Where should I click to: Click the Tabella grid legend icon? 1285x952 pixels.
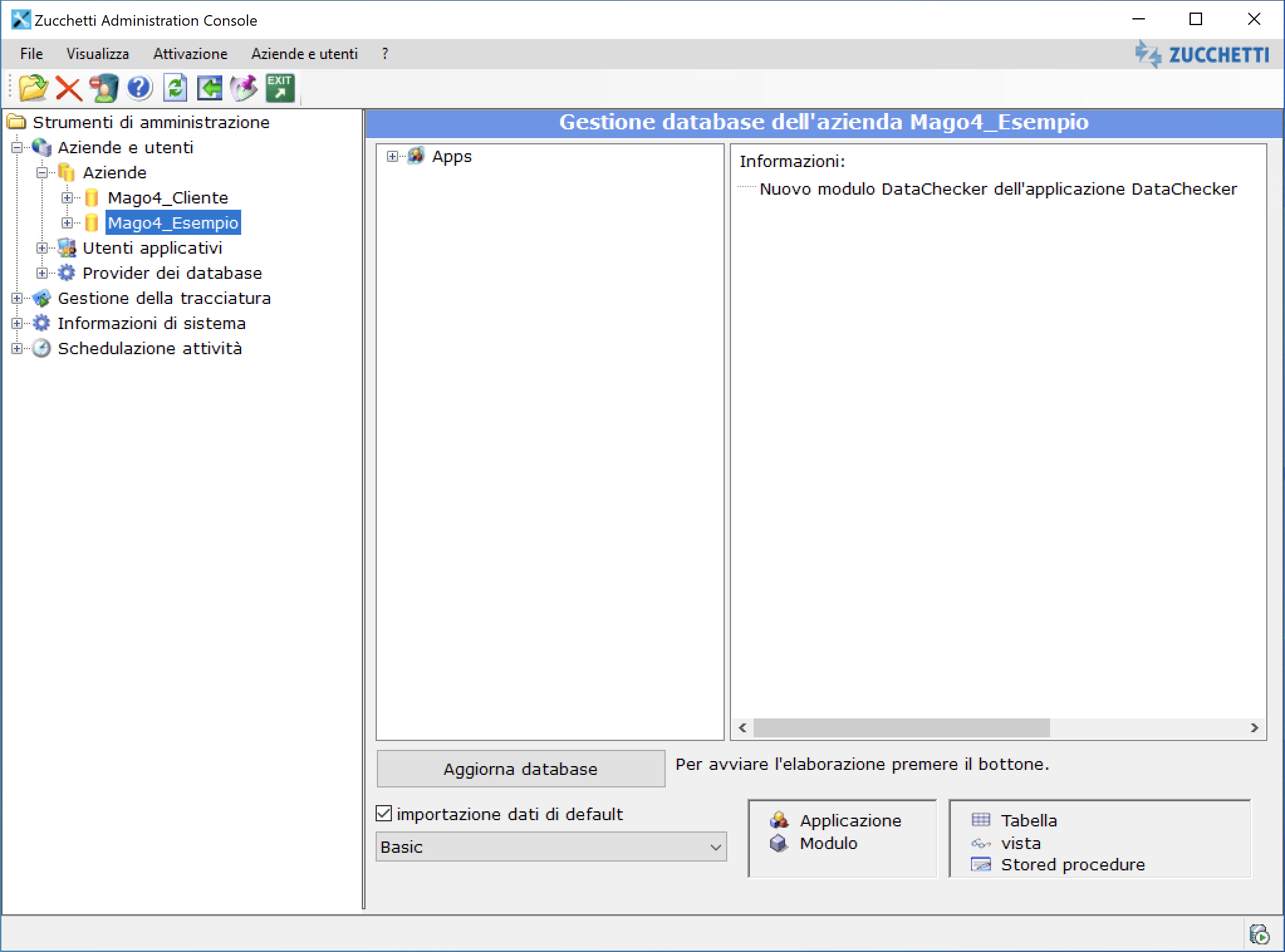click(980, 819)
